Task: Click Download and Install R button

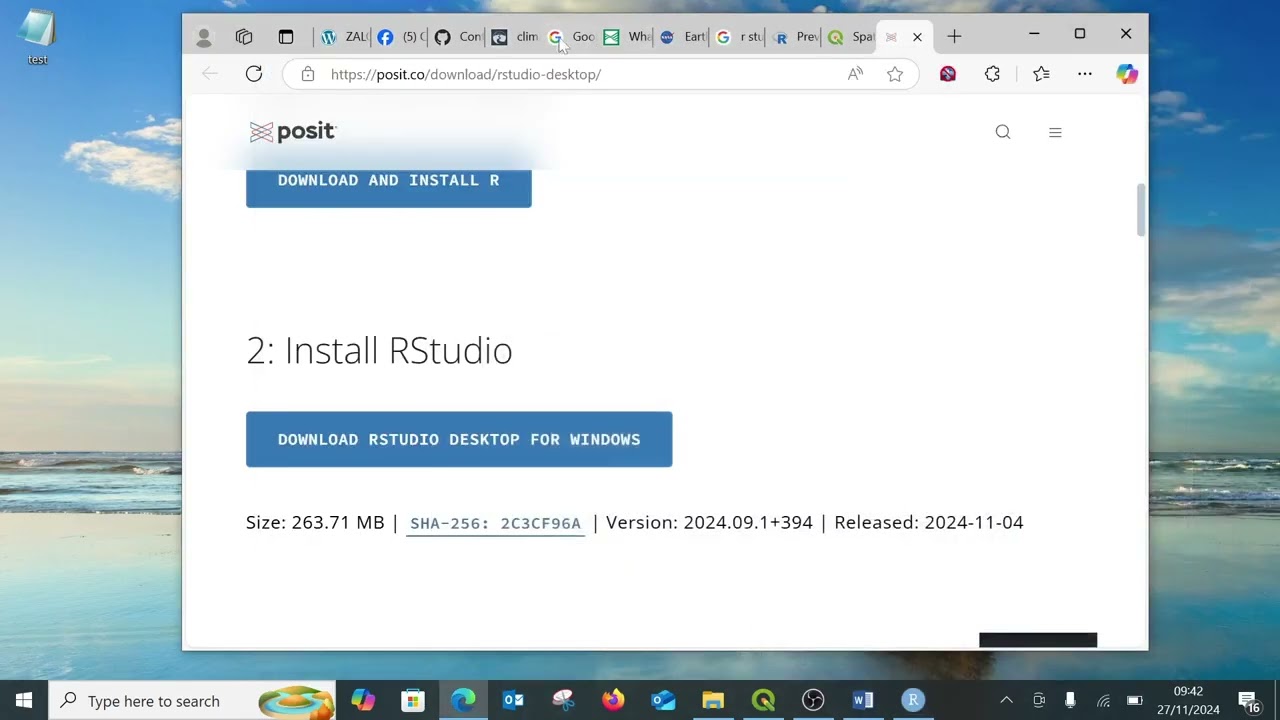Action: click(389, 186)
